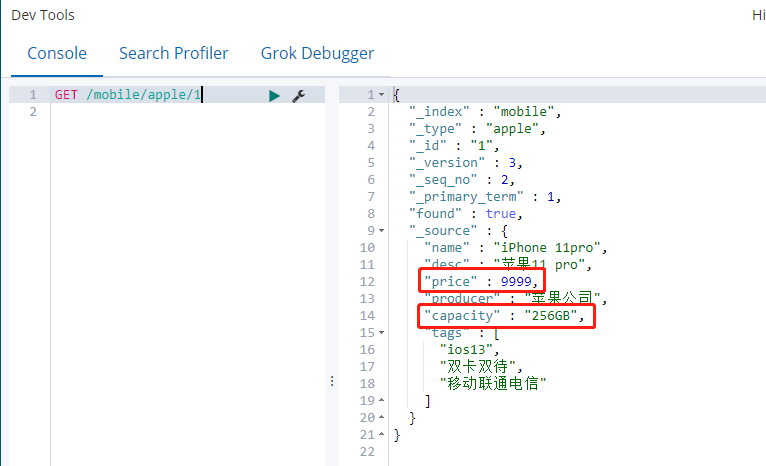The height and width of the screenshot is (466, 766).
Task: Click the "_index" : "mobile" line
Action: coord(485,111)
